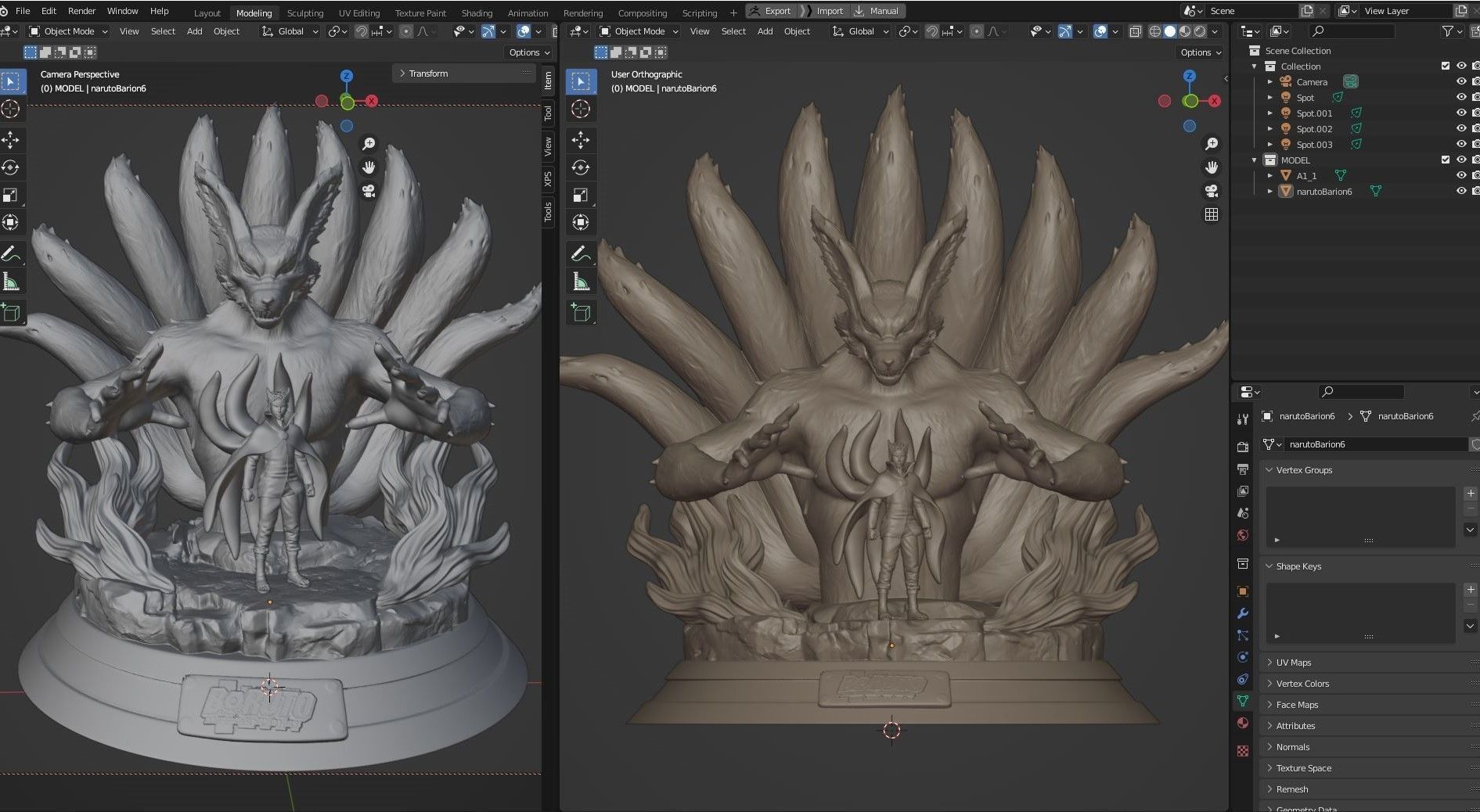1480x812 pixels.
Task: Open the Tool properties tab
Action: pos(1243,419)
